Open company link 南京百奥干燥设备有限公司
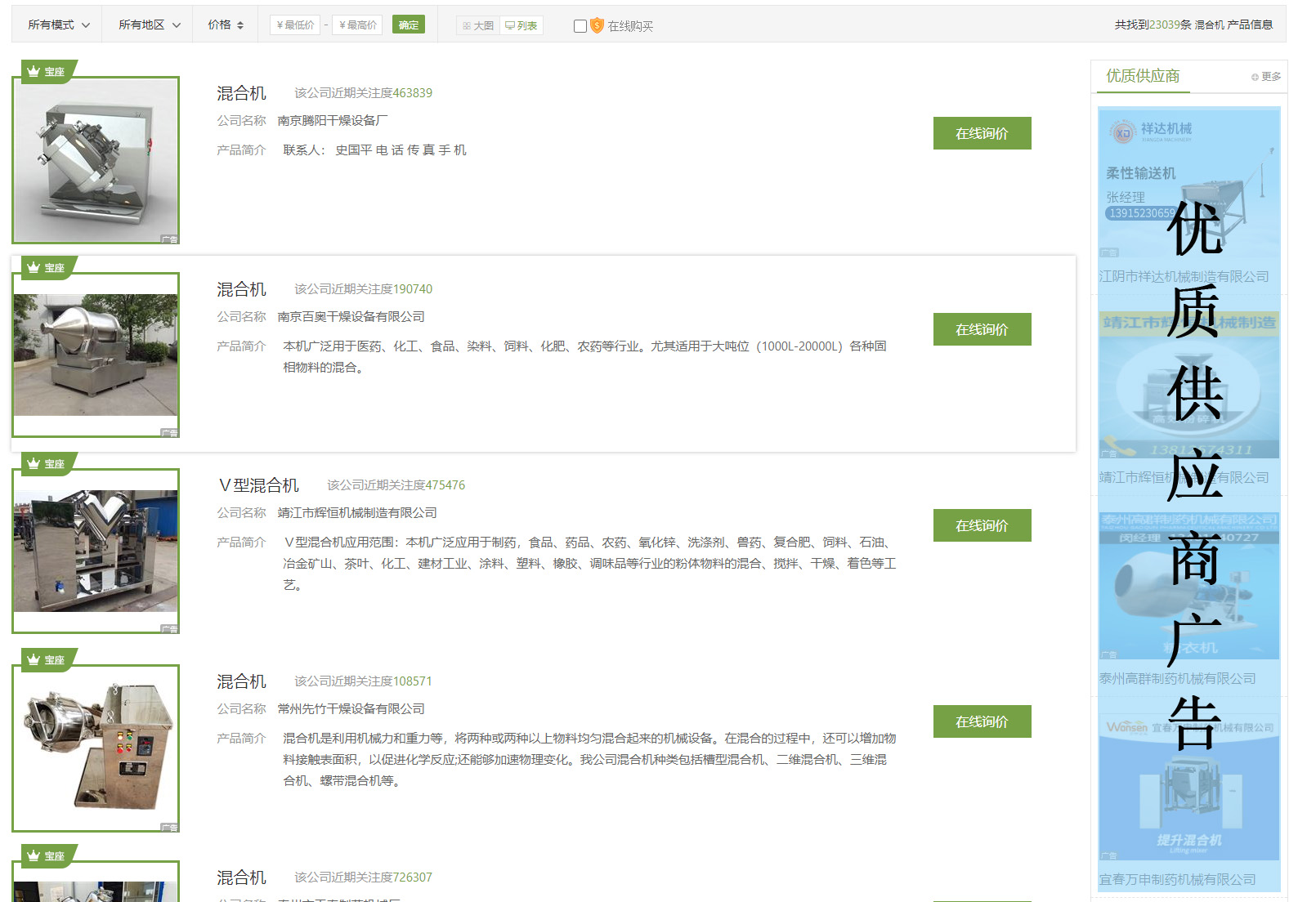The image size is (1316, 902). point(351,317)
